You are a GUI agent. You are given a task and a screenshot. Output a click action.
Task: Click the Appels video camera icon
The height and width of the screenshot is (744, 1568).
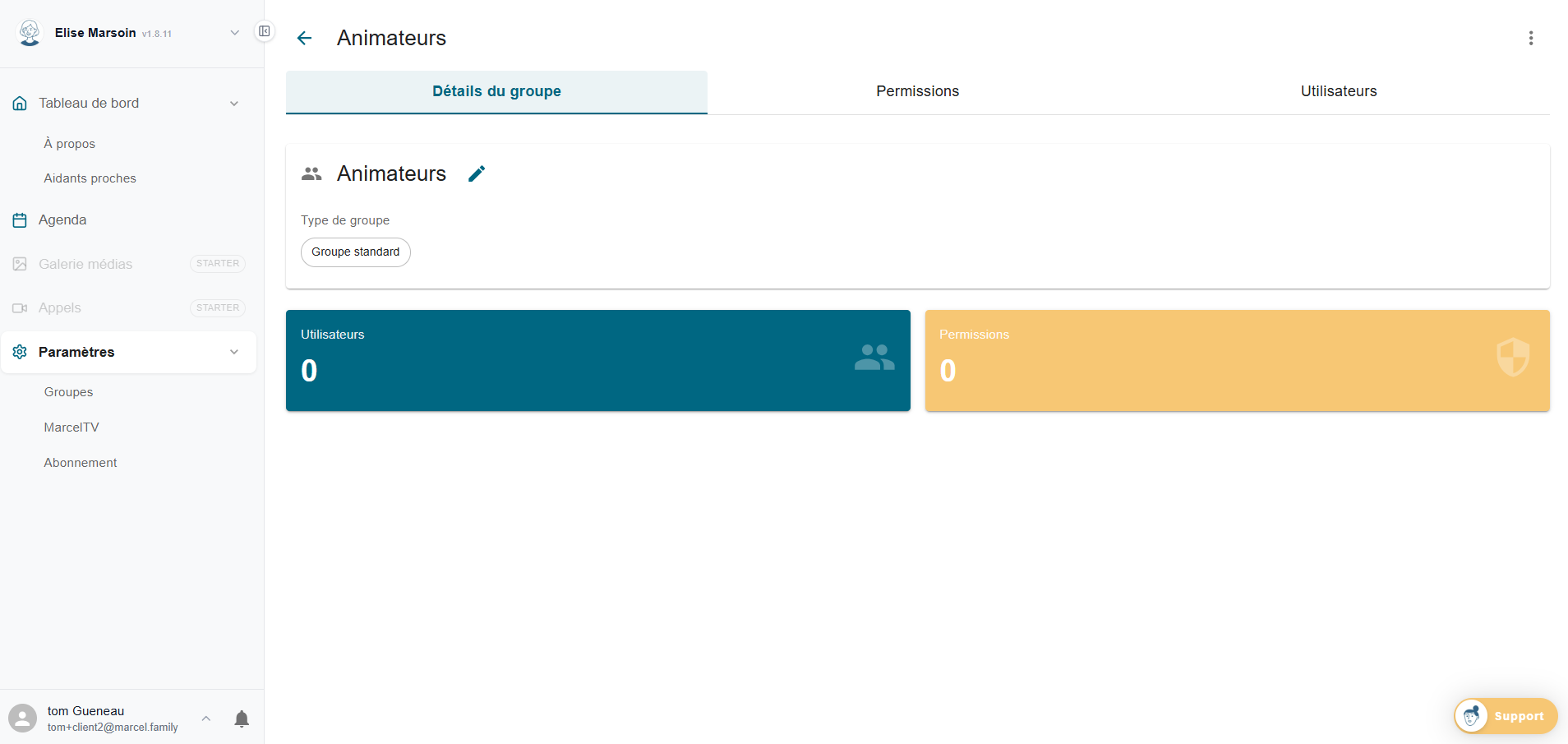(20, 307)
